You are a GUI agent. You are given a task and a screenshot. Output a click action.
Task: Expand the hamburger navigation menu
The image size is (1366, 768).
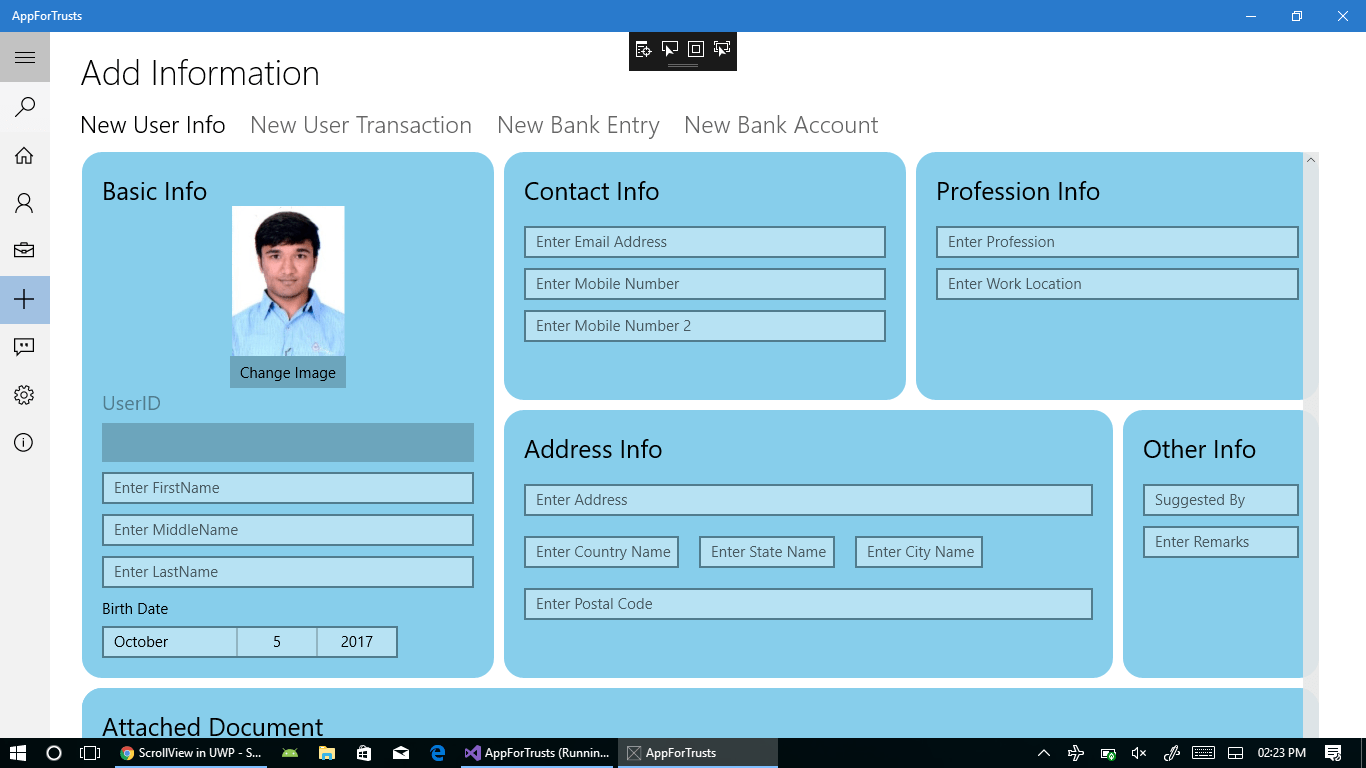[24, 56]
